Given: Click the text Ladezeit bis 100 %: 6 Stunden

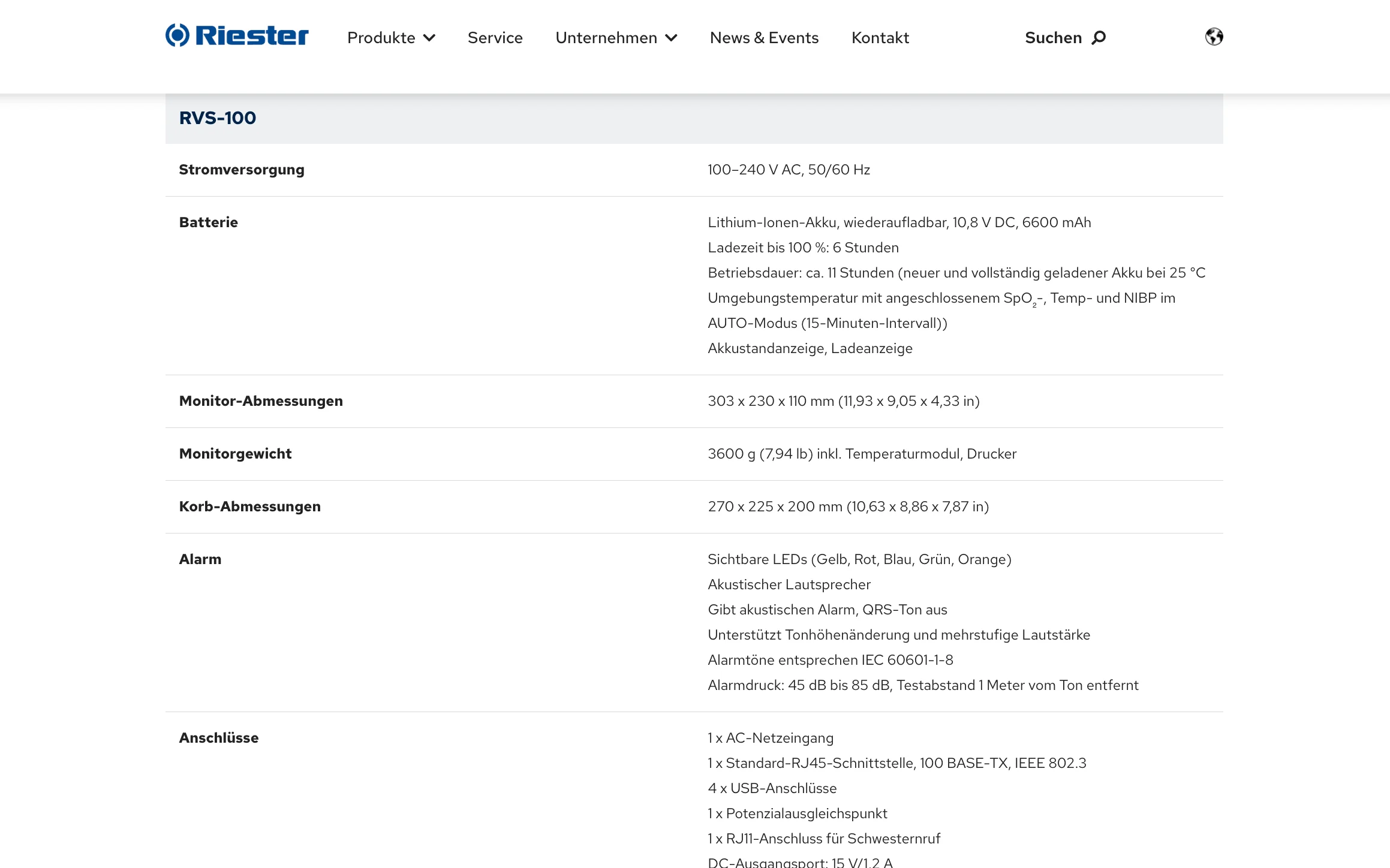Looking at the screenshot, I should click(x=804, y=248).
